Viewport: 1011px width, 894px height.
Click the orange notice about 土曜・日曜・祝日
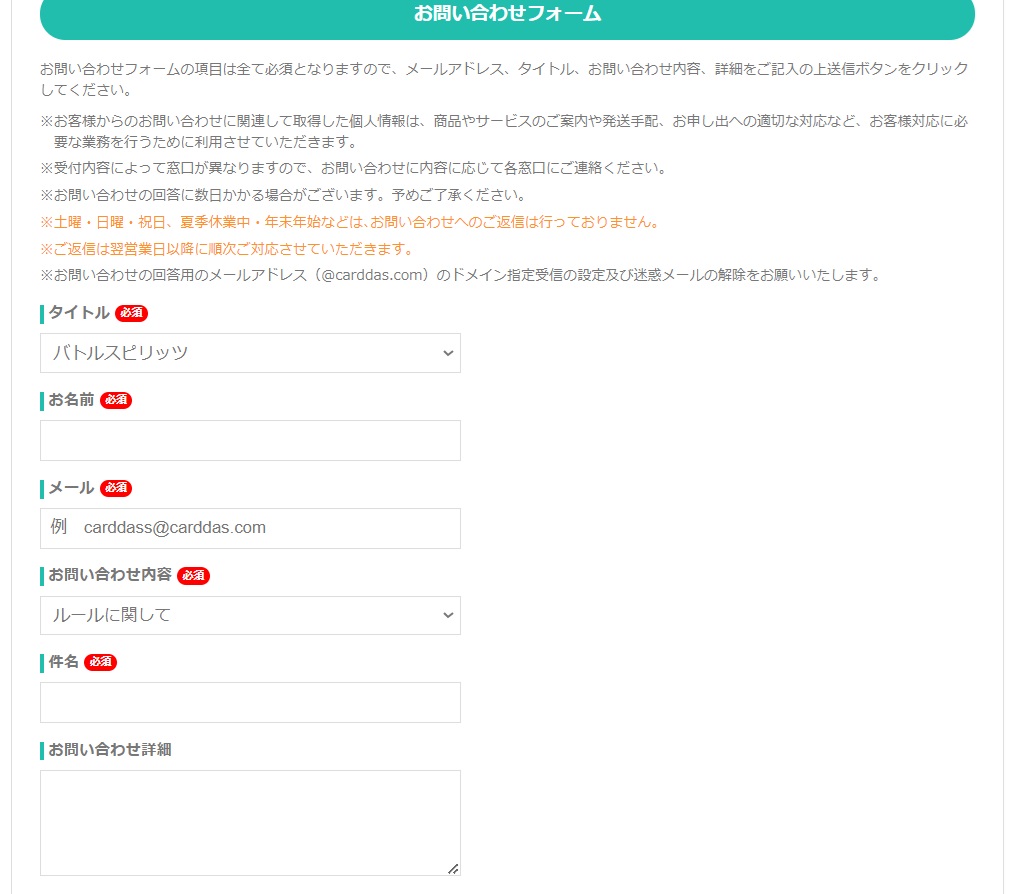click(x=350, y=222)
